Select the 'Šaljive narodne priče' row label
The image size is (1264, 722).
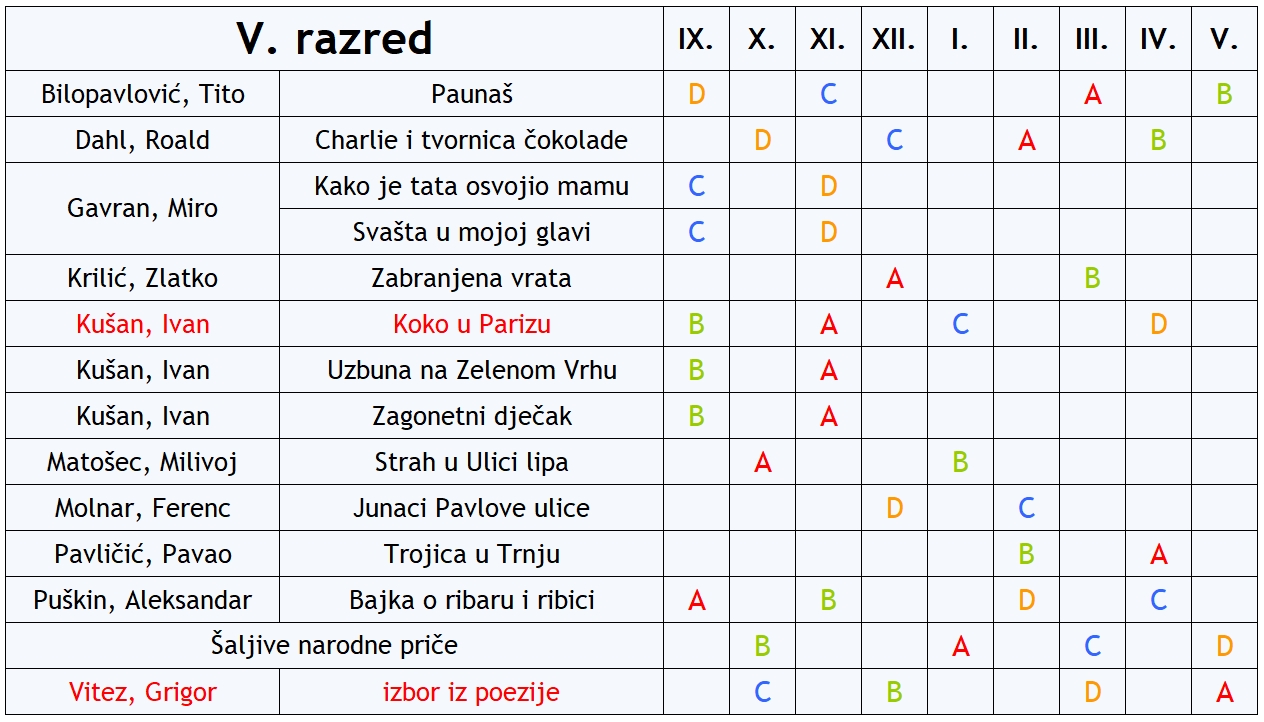pyautogui.click(x=335, y=645)
